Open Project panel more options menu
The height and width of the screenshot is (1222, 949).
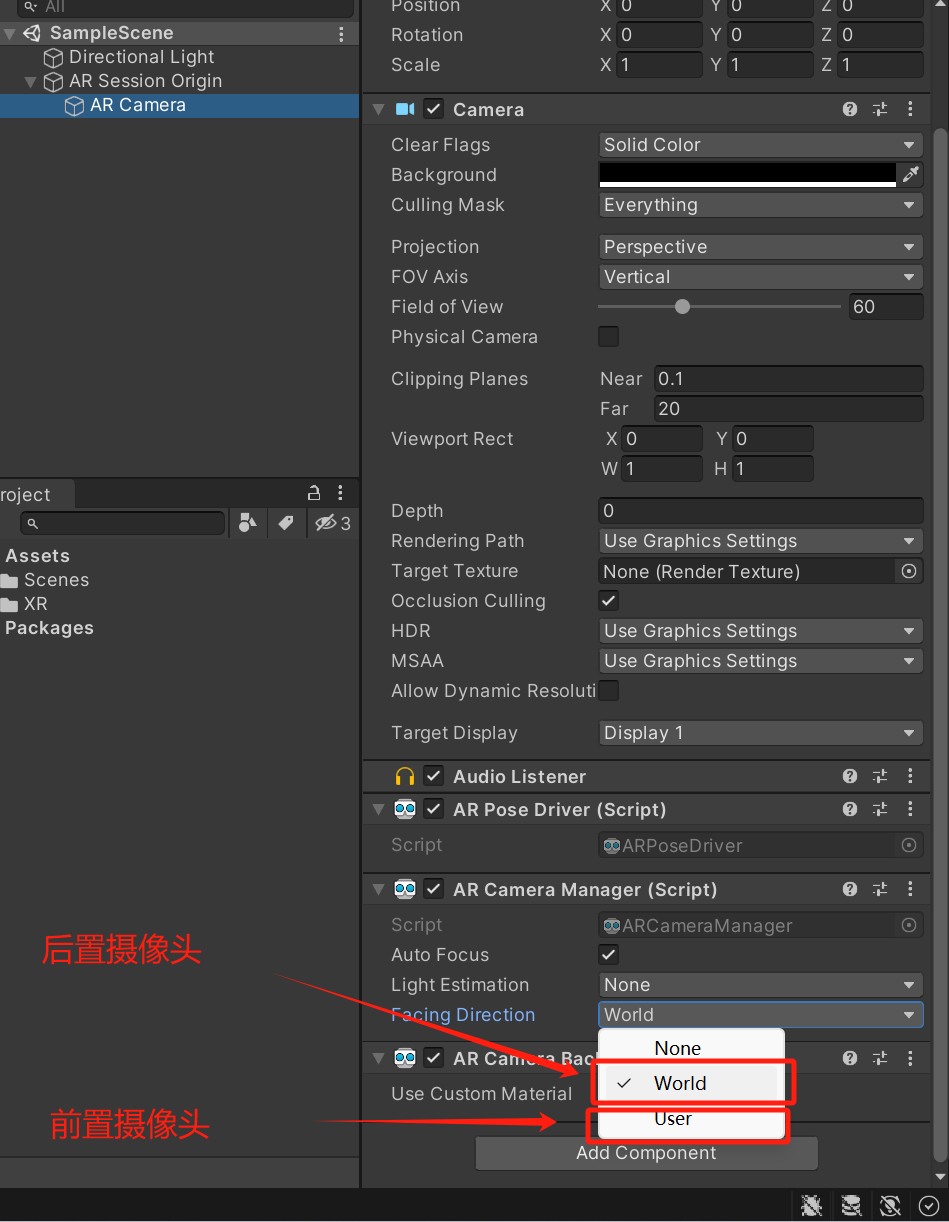click(x=340, y=493)
